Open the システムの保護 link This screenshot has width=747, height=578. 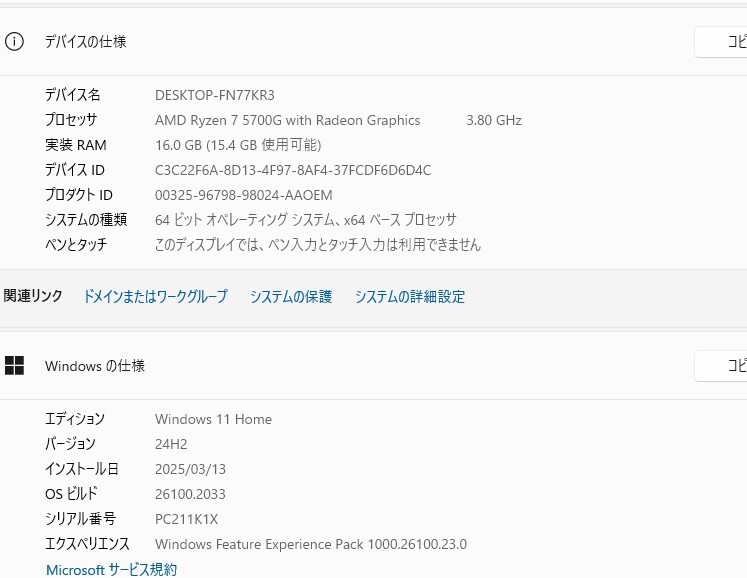(x=291, y=296)
